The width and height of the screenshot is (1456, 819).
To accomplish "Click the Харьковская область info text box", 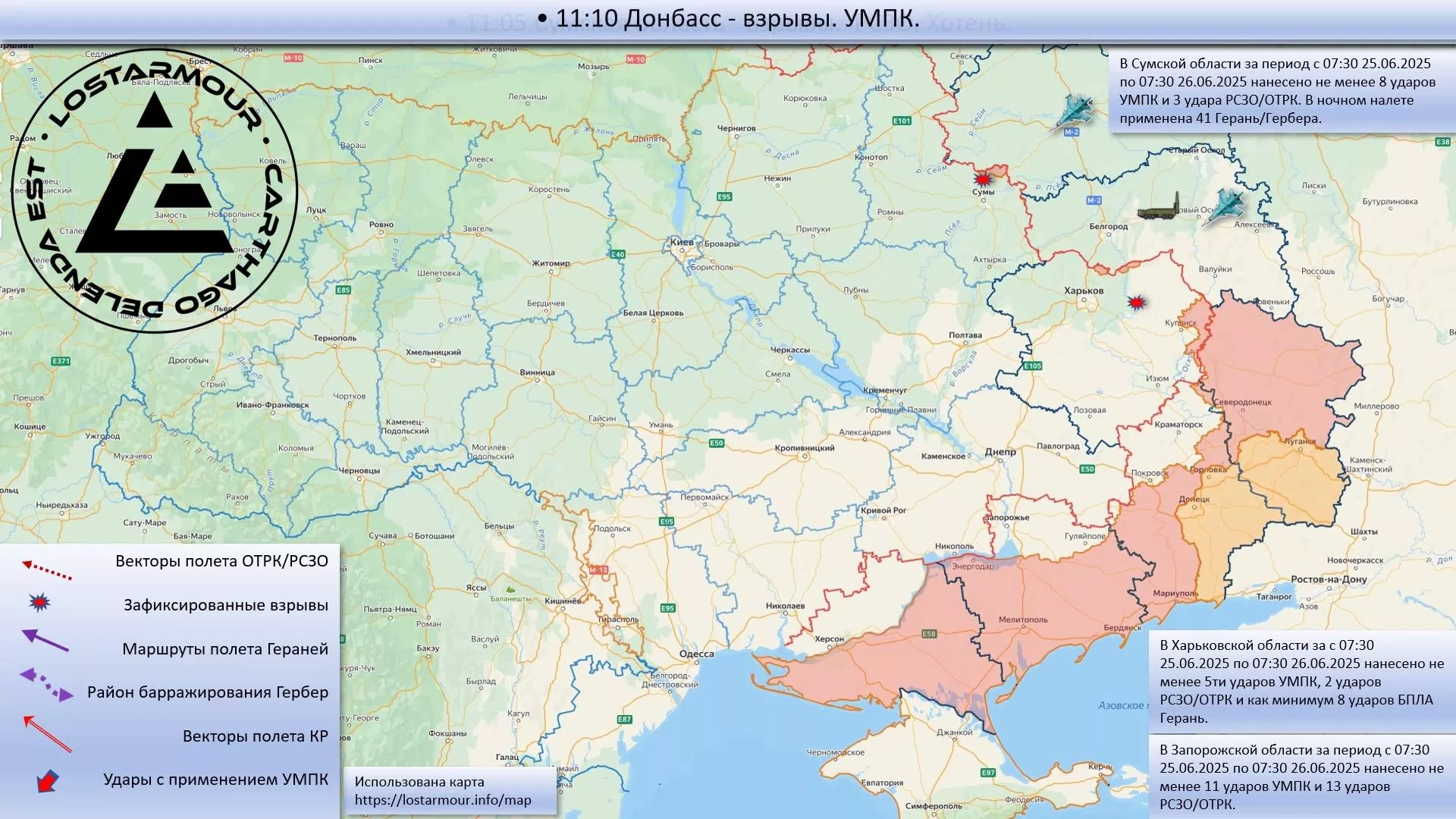I will click(1301, 681).
